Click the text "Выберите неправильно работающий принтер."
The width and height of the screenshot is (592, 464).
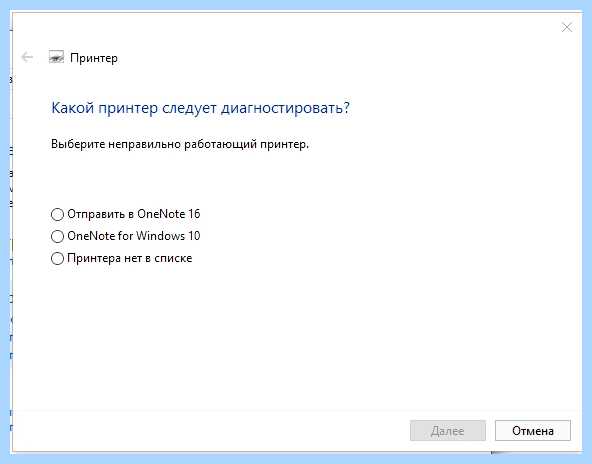coord(180,144)
